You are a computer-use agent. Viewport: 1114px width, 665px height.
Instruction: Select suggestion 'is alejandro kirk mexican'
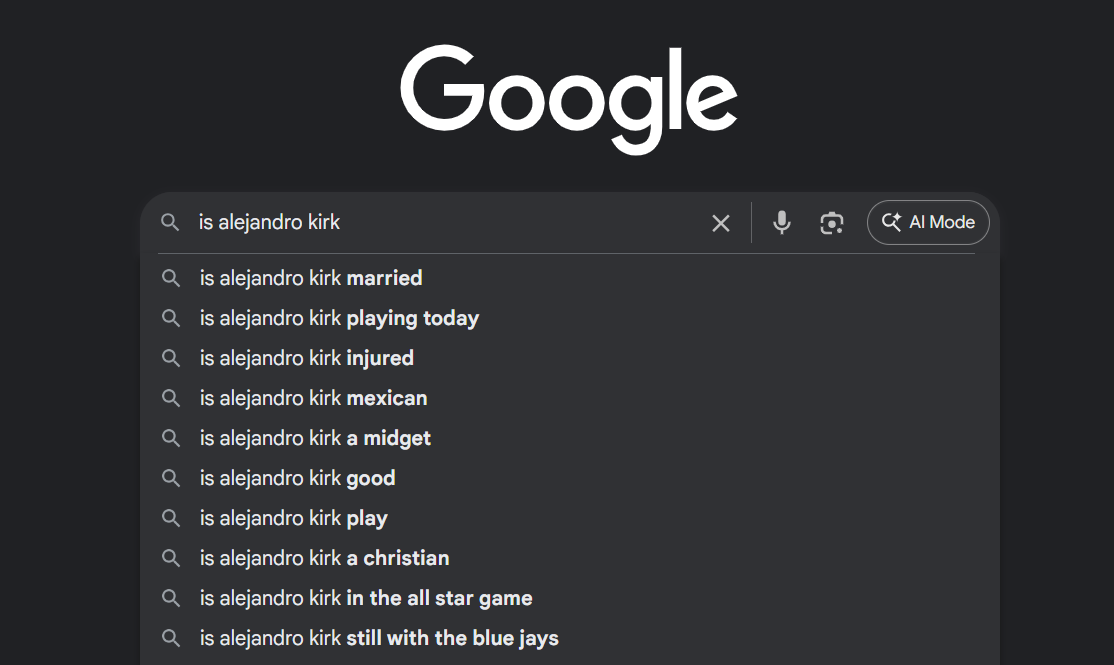570,398
